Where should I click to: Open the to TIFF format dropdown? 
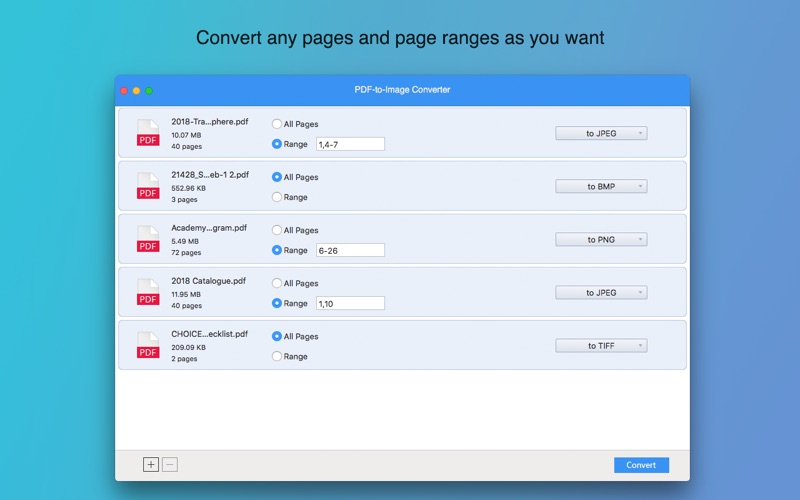601,345
